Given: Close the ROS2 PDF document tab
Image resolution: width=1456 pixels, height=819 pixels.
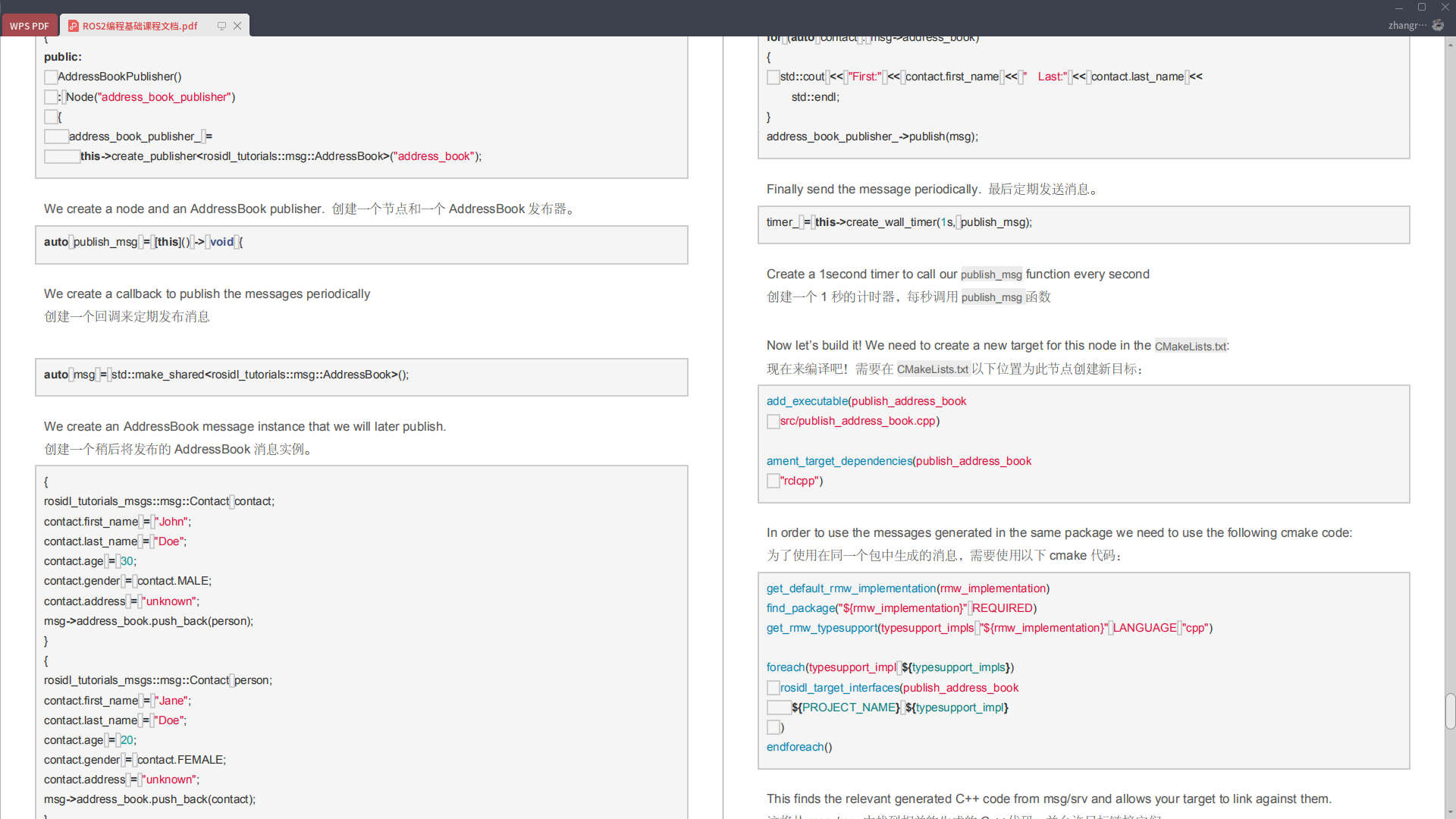Looking at the screenshot, I should 237,26.
